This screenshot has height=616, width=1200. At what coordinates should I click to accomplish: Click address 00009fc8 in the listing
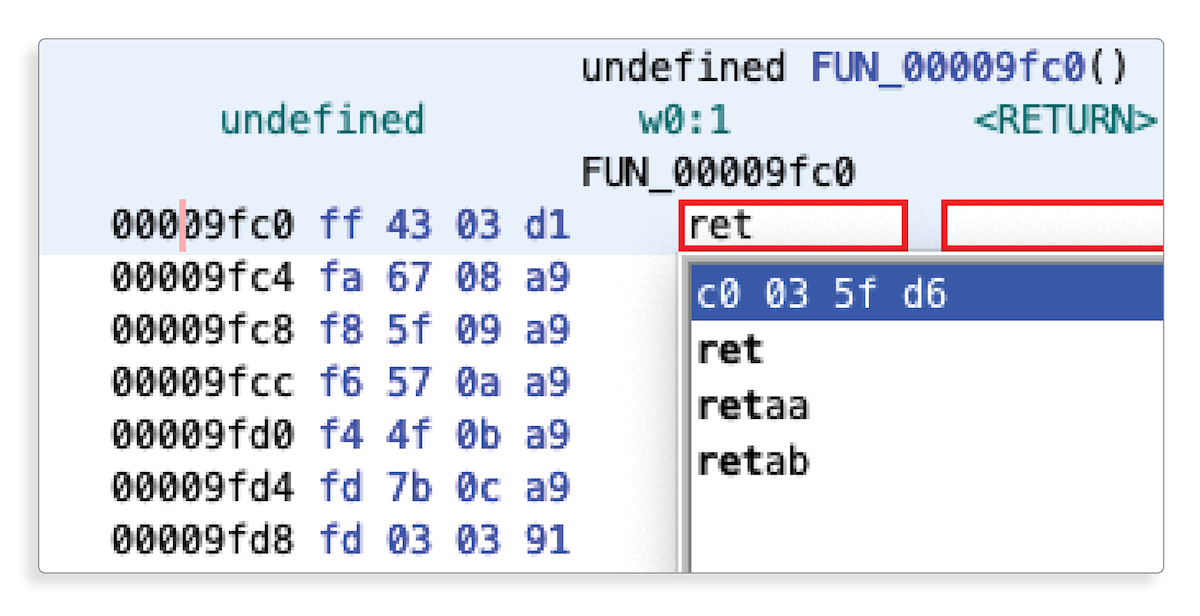(x=202, y=330)
